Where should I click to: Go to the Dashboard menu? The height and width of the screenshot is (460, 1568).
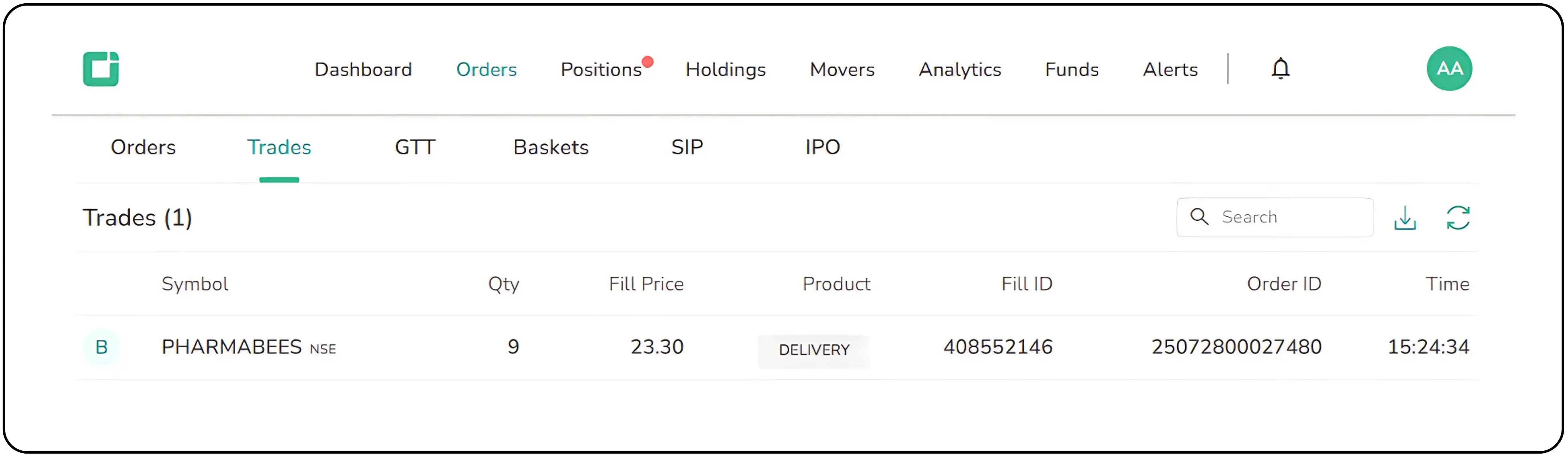click(363, 69)
